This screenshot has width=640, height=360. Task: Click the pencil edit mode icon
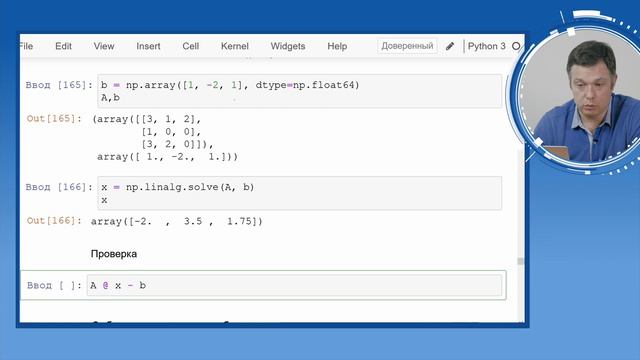[x=450, y=46]
